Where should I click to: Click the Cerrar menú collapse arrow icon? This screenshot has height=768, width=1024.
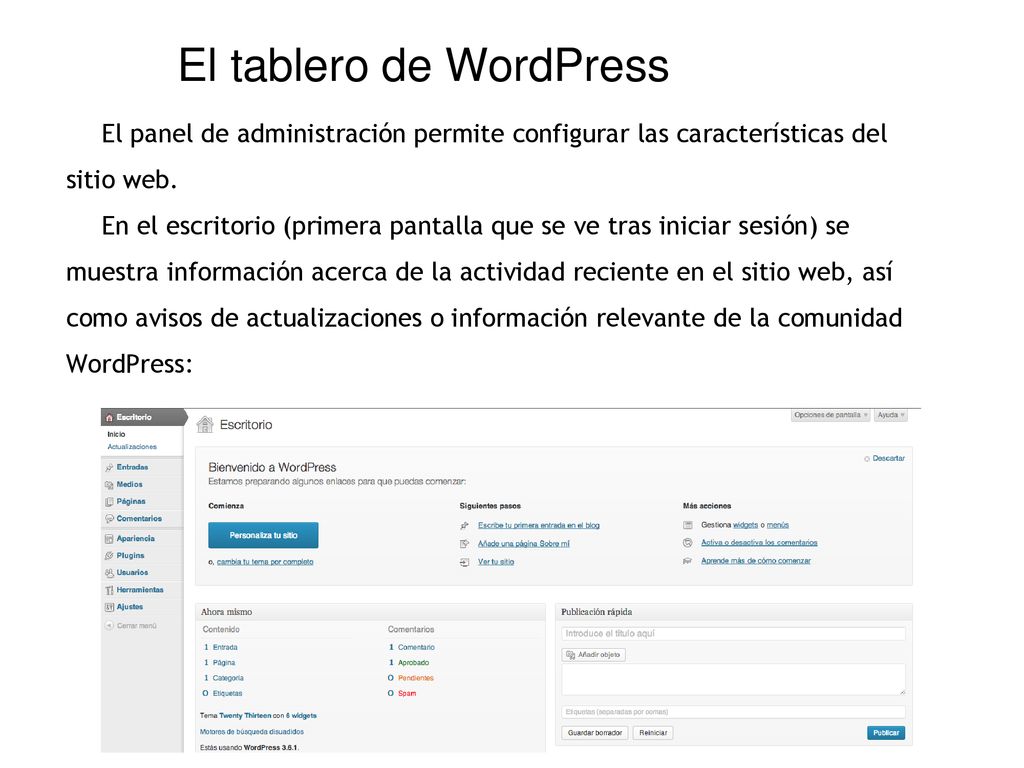pos(109,626)
